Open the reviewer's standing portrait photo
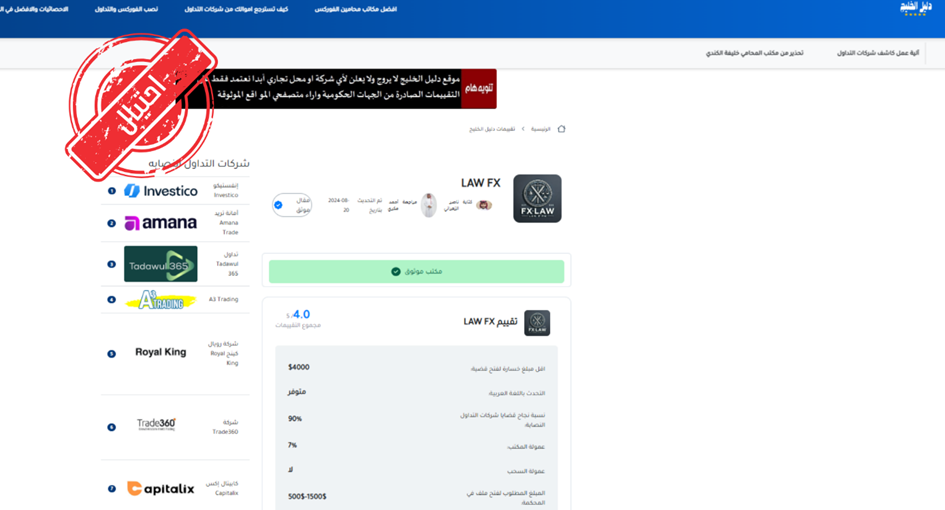The width and height of the screenshot is (945, 510). 429,205
